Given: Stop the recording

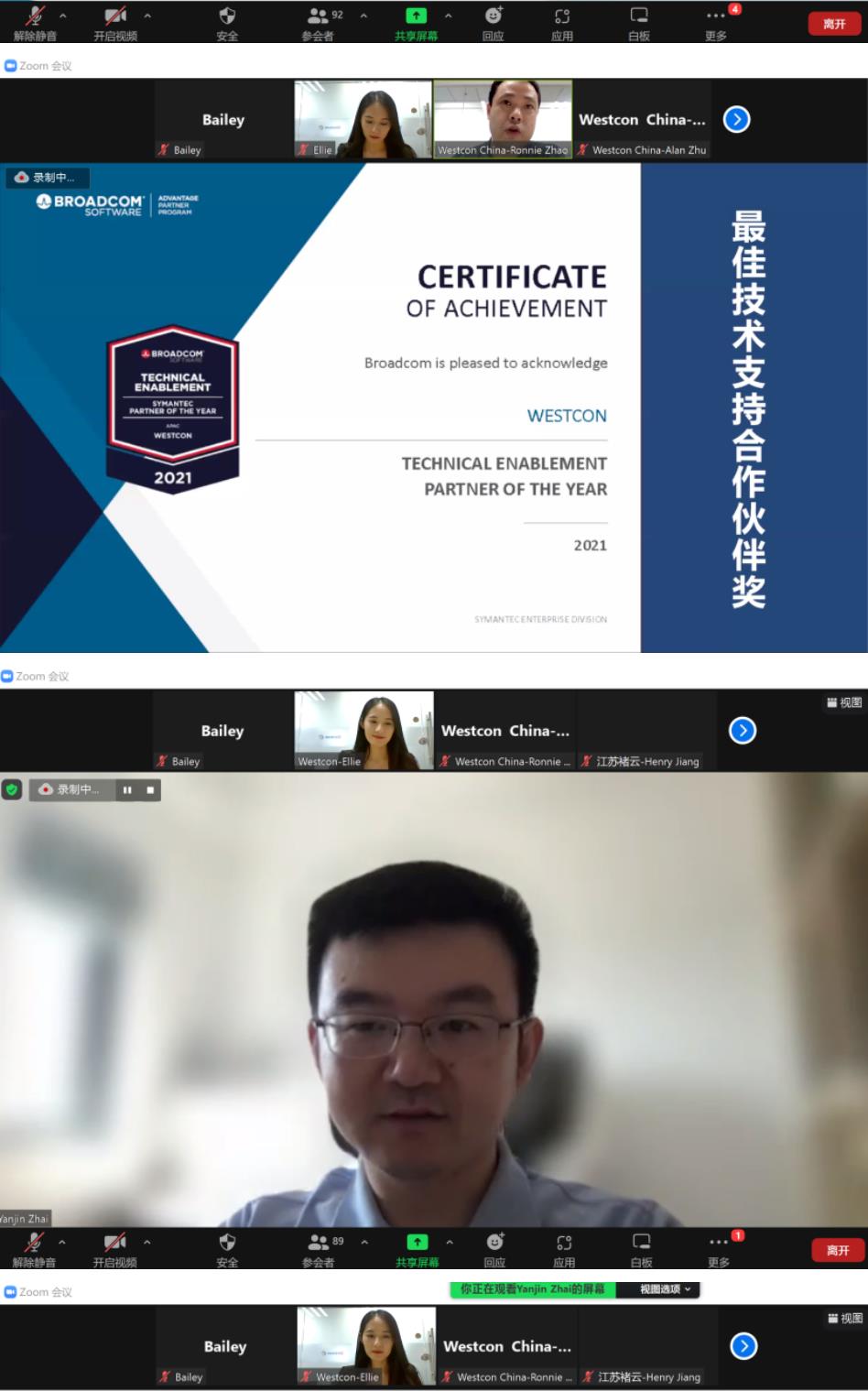Looking at the screenshot, I should point(150,789).
